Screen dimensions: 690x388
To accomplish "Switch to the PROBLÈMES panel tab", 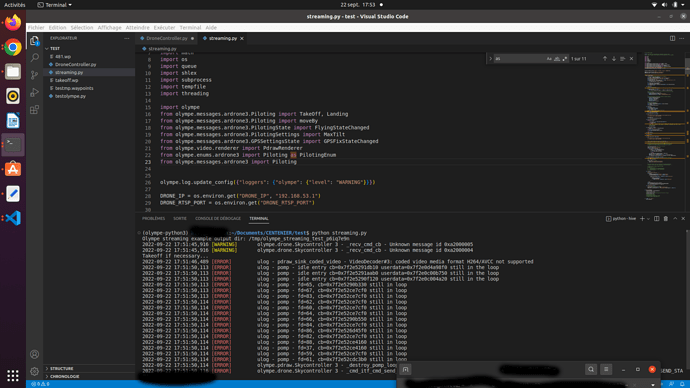I will [154, 219].
